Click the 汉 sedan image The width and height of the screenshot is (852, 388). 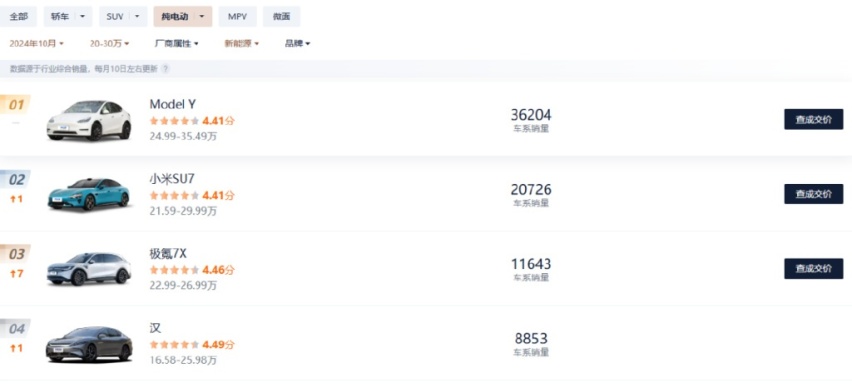(89, 344)
